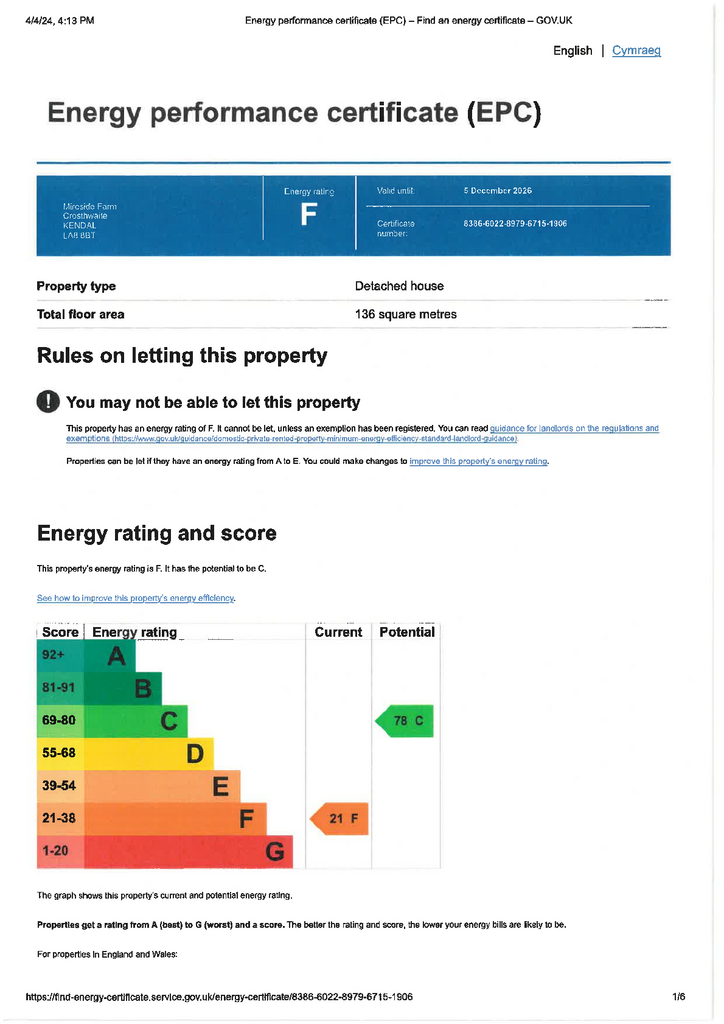Click the certificate number 8386-6022-8979-6715-1906

tap(515, 223)
